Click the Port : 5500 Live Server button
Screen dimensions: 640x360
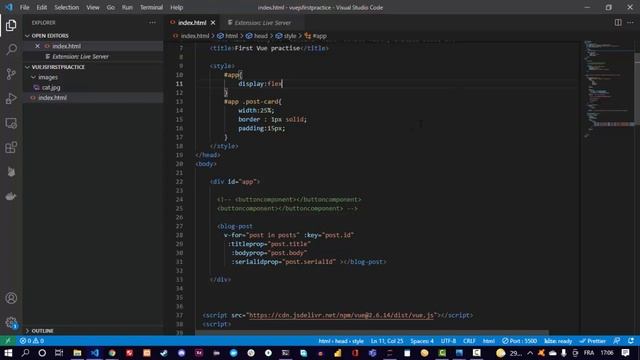pyautogui.click(x=519, y=341)
